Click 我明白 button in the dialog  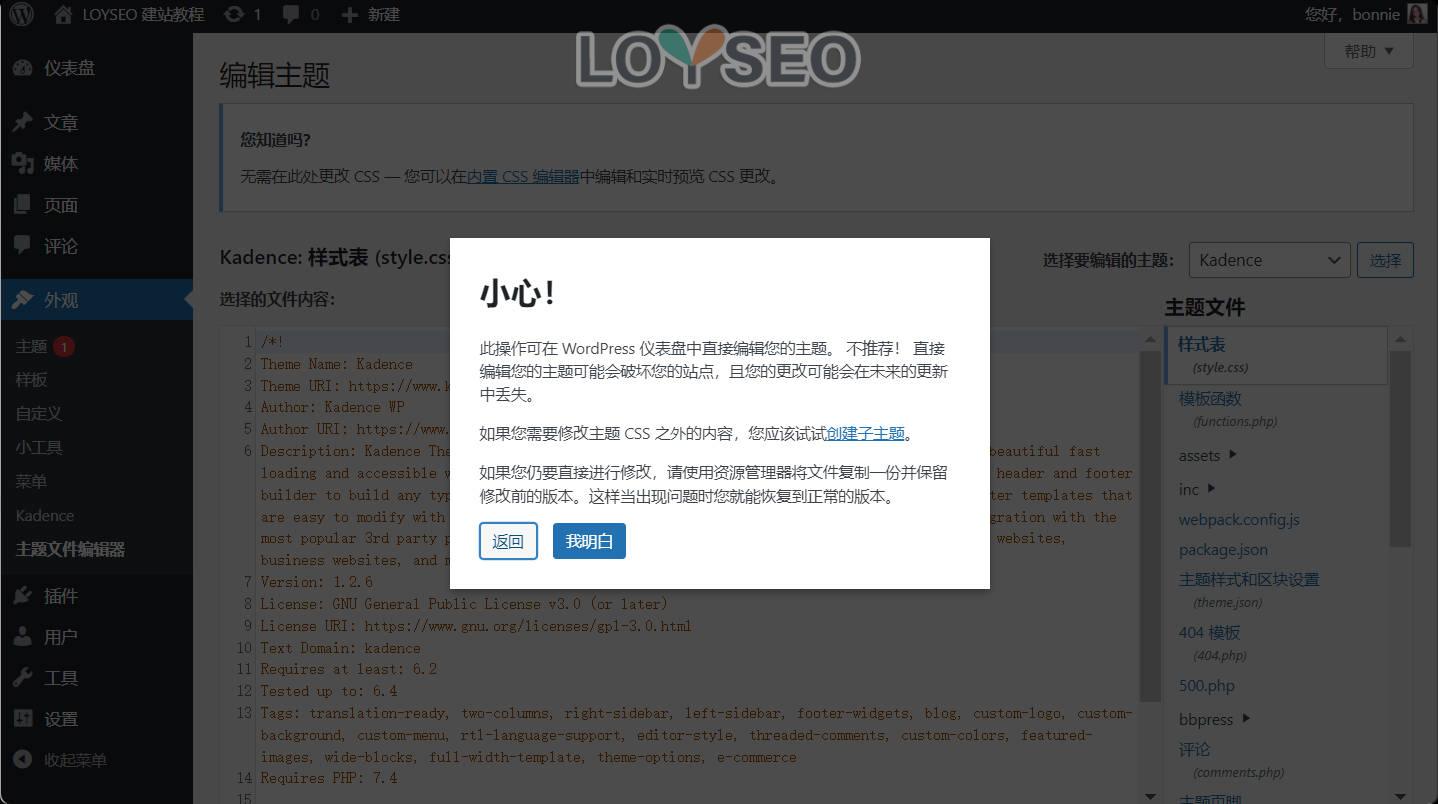589,541
